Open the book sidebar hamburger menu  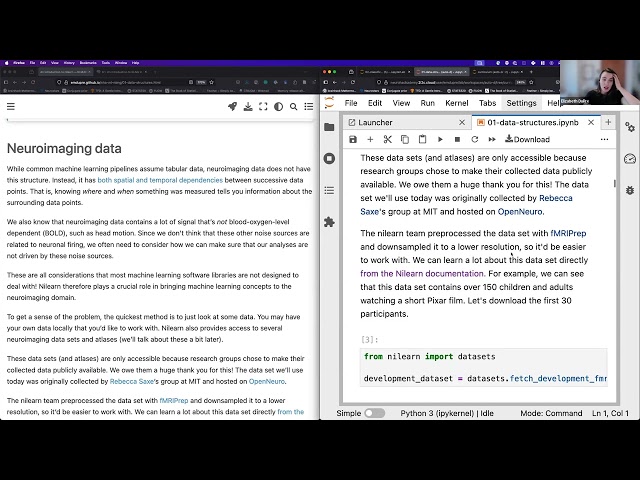click(11, 107)
